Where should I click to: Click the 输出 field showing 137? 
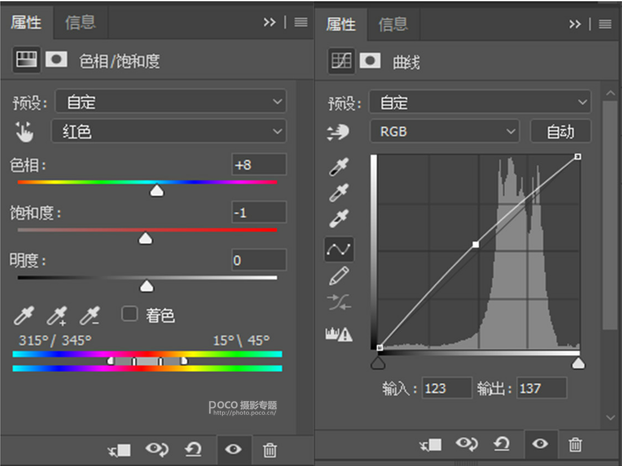tap(542, 388)
